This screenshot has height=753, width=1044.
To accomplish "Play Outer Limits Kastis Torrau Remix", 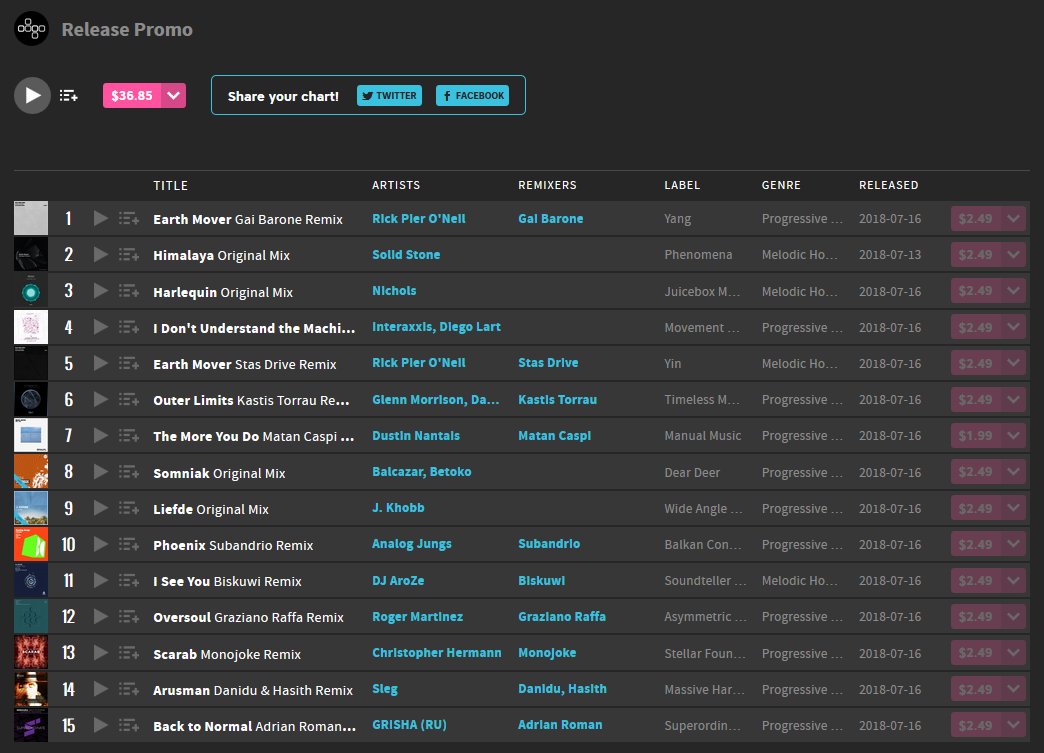I will (x=101, y=399).
